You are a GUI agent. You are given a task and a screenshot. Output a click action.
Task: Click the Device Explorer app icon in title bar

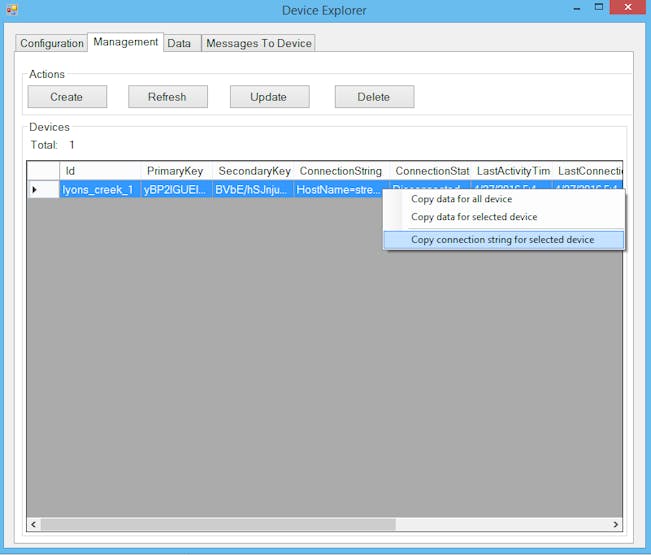point(12,10)
